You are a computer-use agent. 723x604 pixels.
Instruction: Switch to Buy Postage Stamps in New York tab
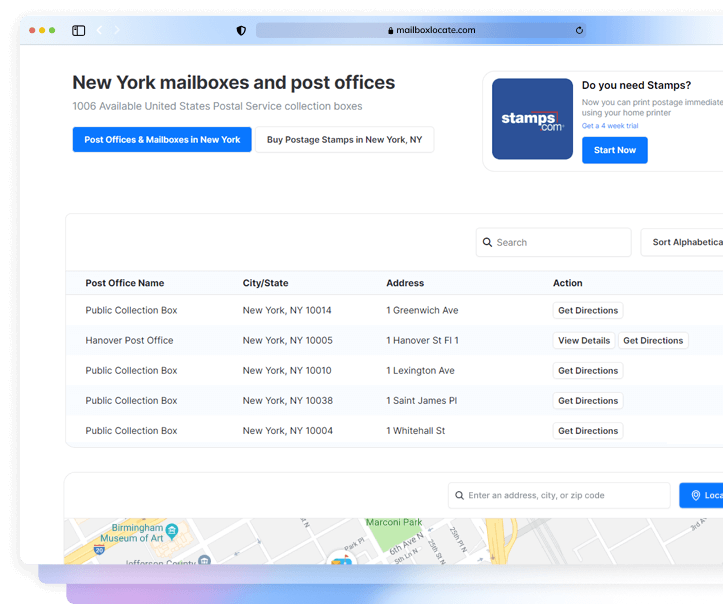(x=344, y=140)
